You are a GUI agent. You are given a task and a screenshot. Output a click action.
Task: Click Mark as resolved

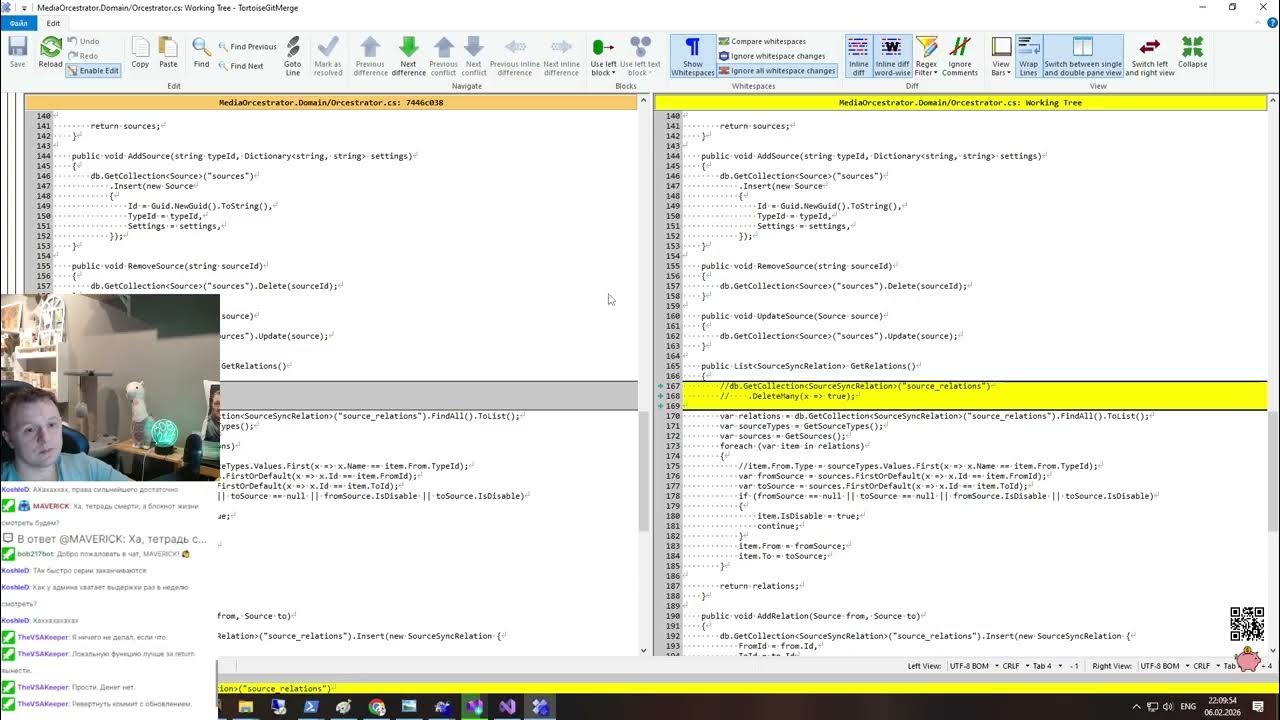(328, 56)
